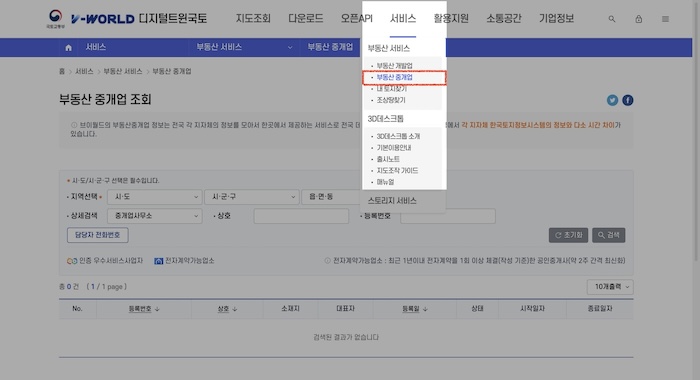Open 활용지원 top menu
Image resolution: width=700 pixels, height=380 pixels.
[x=451, y=18]
